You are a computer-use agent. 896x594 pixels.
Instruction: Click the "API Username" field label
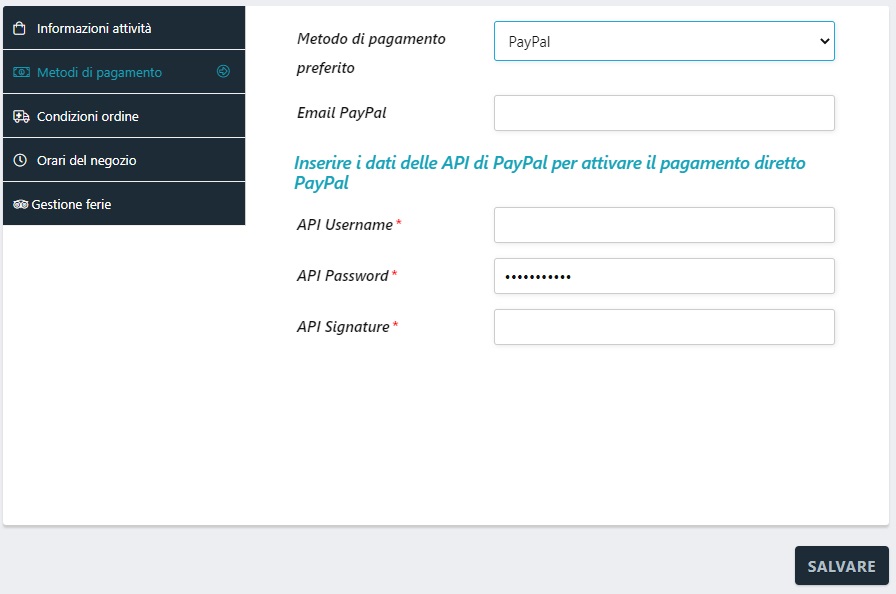345,225
